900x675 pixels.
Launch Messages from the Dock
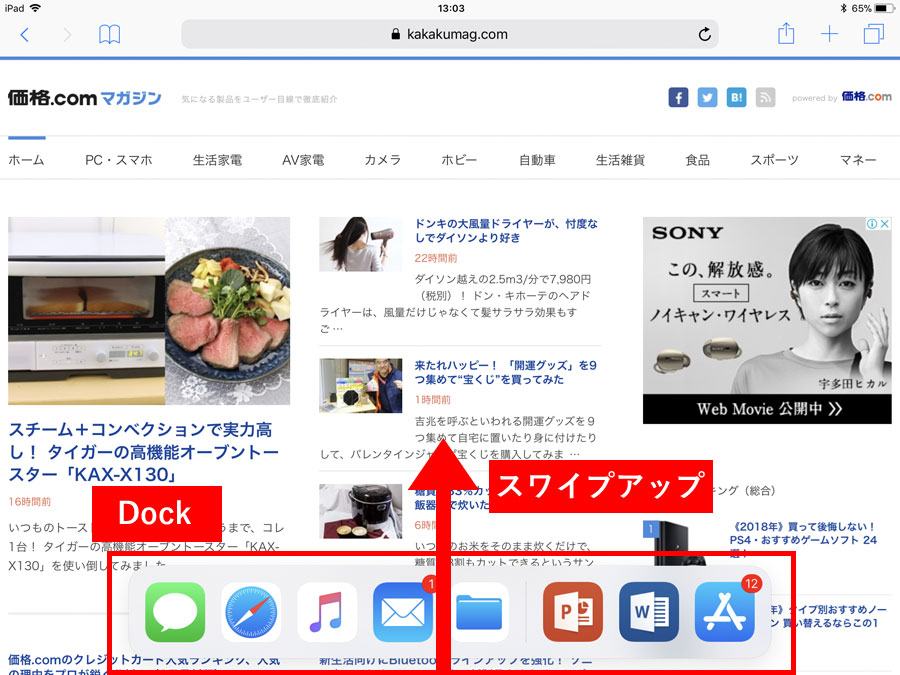(x=175, y=612)
